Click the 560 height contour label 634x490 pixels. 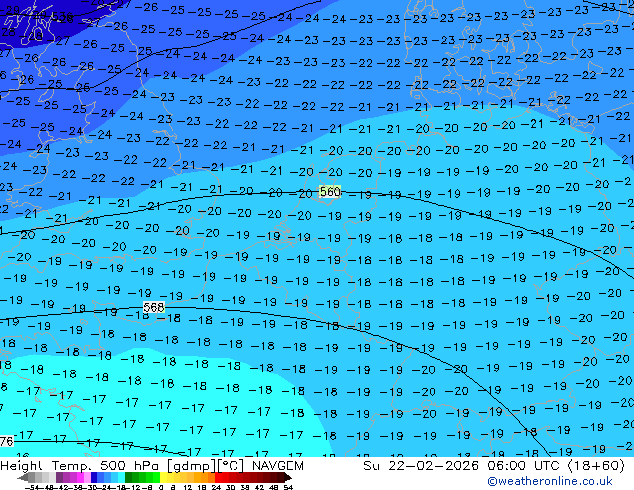(x=330, y=192)
